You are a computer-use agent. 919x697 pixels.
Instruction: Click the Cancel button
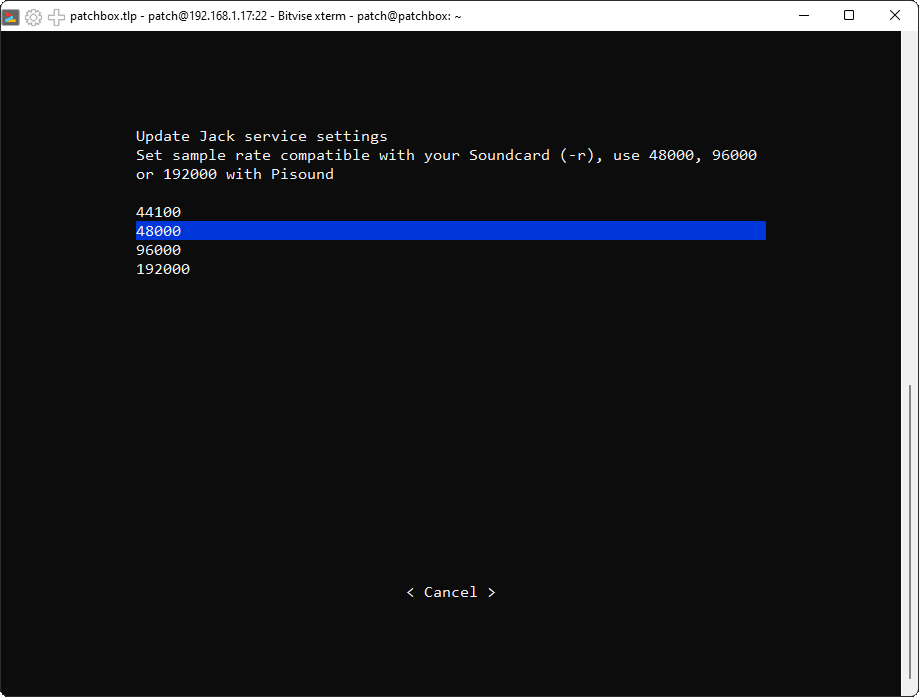click(451, 592)
